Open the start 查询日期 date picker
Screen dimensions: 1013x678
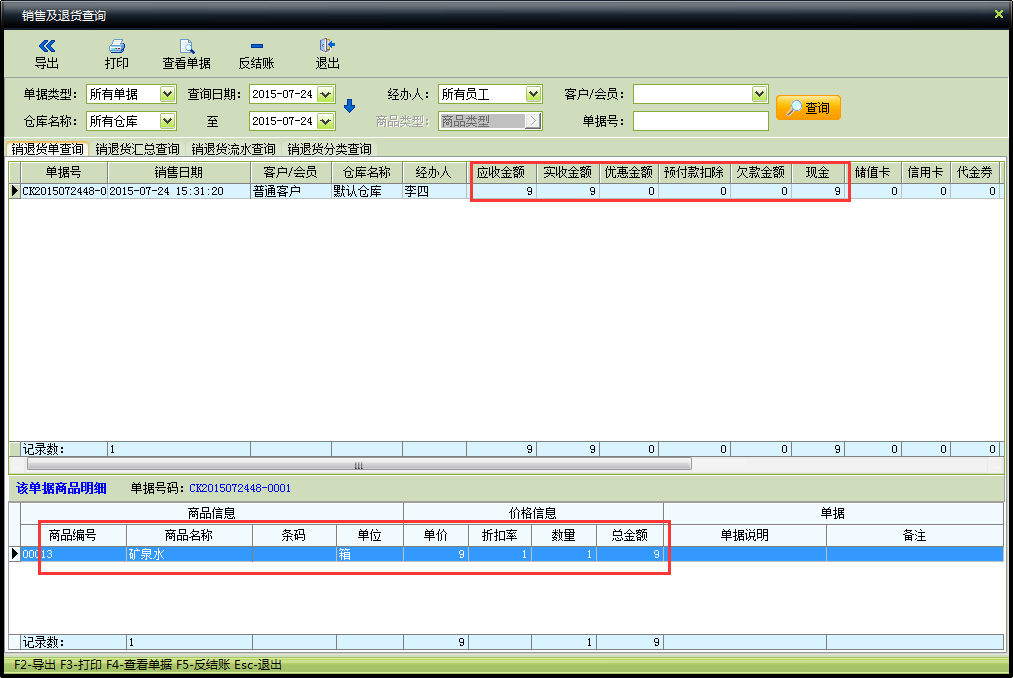[325, 94]
